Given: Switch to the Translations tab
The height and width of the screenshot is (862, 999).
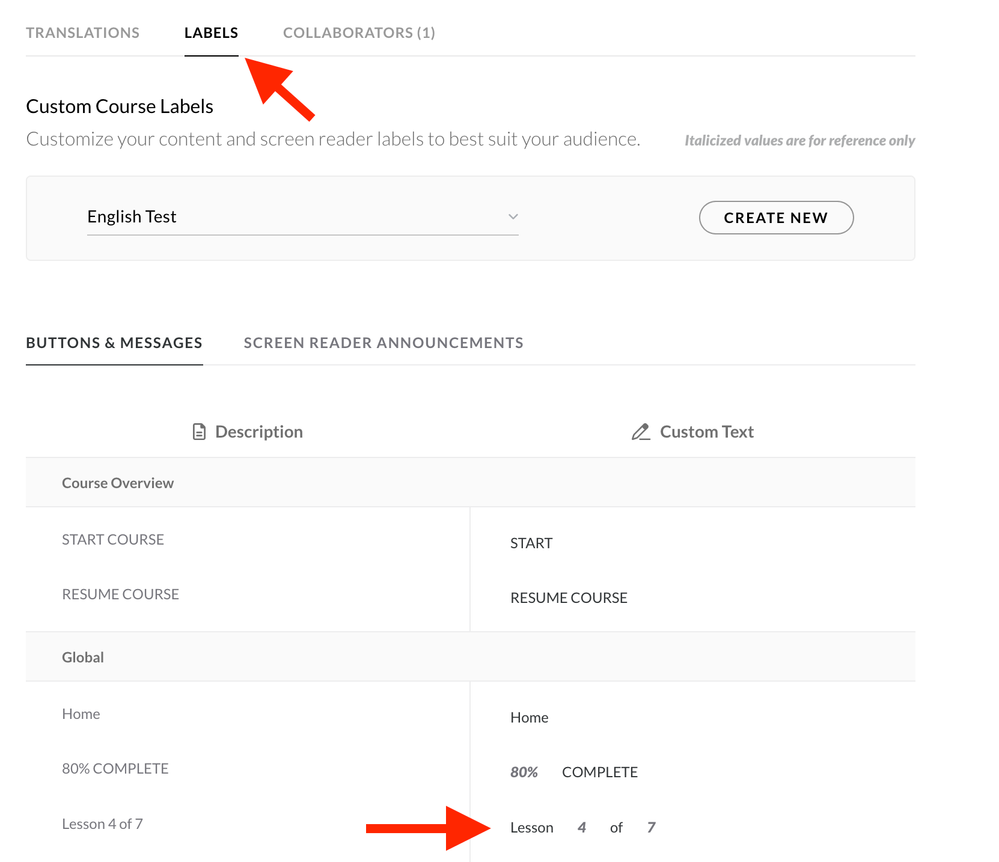Looking at the screenshot, I should (x=83, y=33).
